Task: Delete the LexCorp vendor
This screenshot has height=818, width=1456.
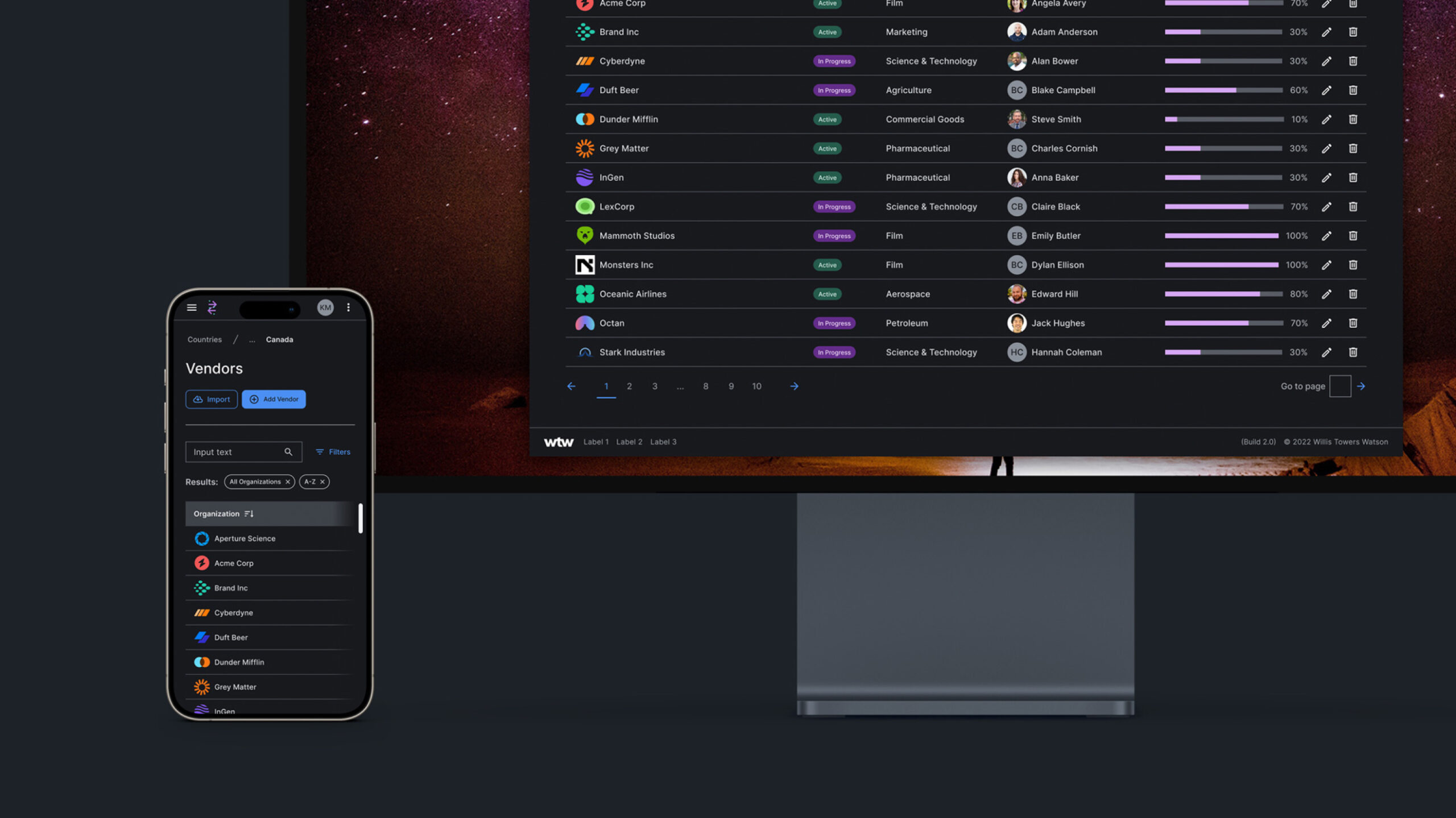Action: click(1353, 206)
